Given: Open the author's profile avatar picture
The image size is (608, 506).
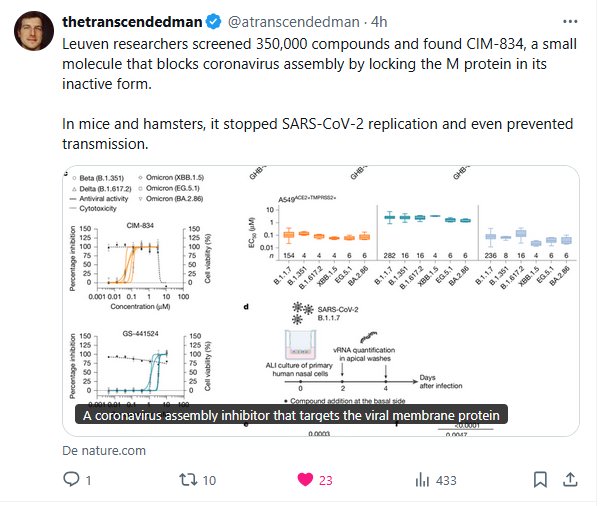Looking at the screenshot, I should click(x=33, y=31).
